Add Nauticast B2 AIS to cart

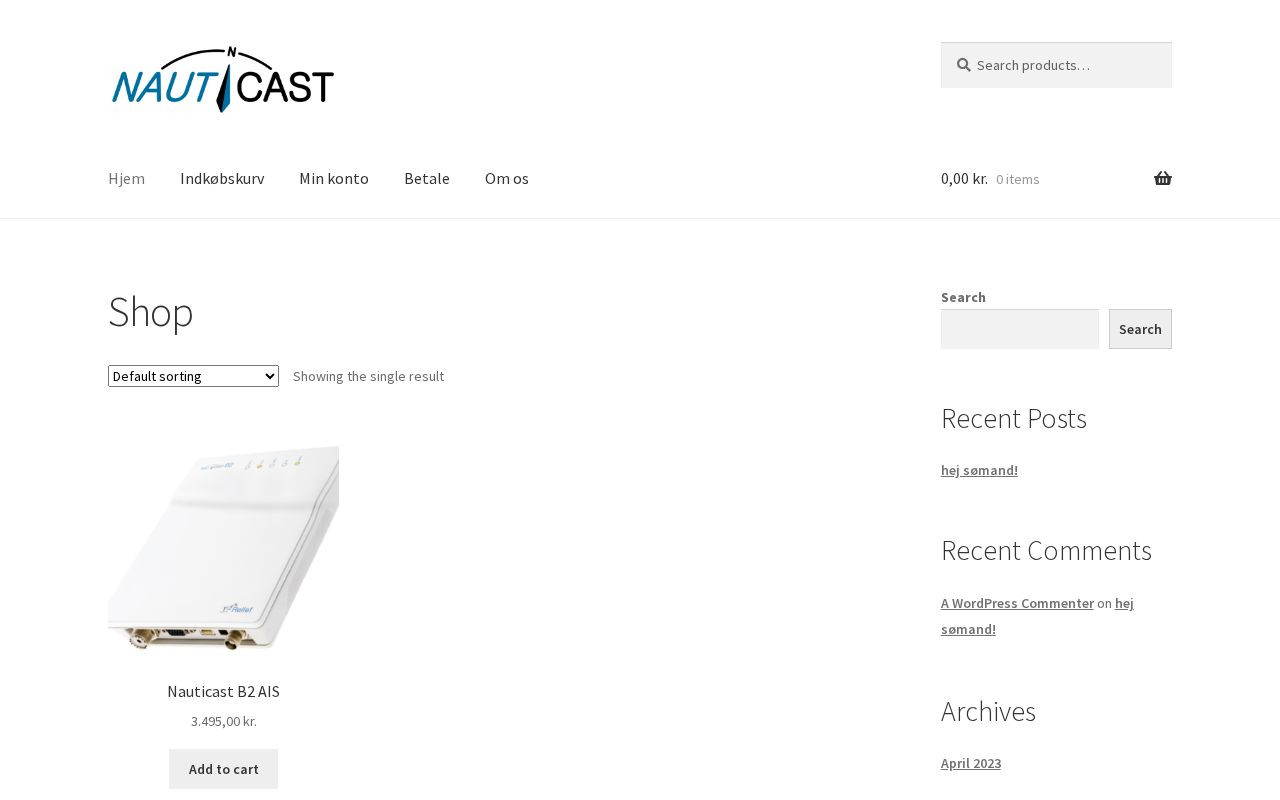(x=223, y=769)
